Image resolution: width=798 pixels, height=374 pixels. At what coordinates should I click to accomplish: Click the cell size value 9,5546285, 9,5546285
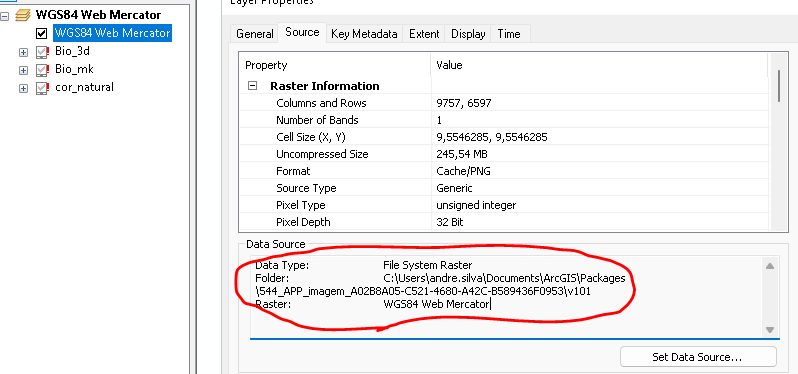(492, 137)
